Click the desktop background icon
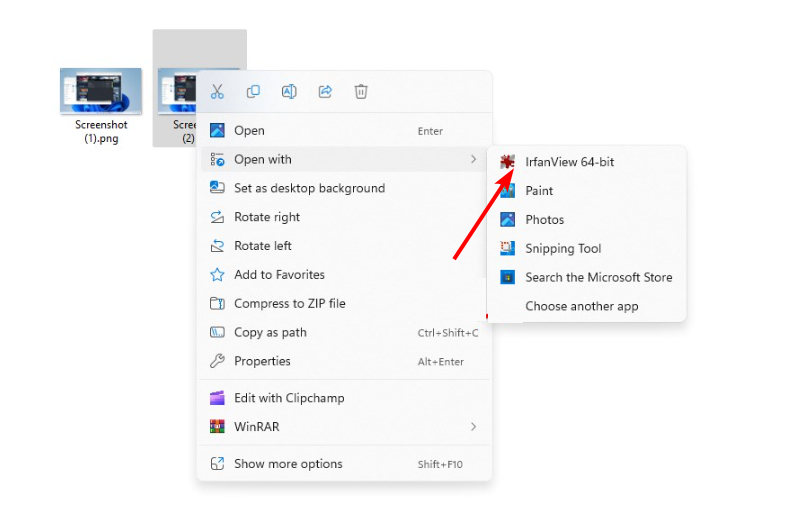This screenshot has height=514, width=810. pyautogui.click(x=217, y=188)
